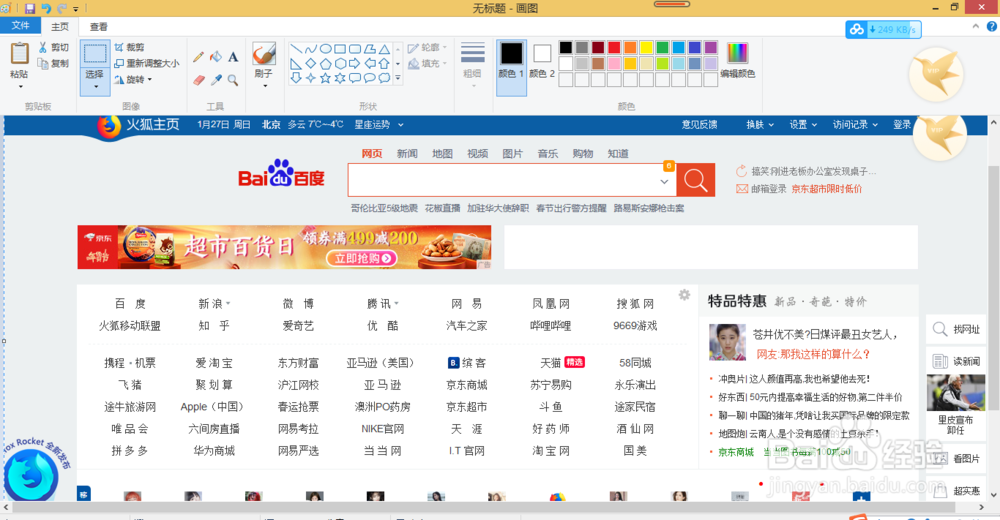This screenshot has width=1000, height=520.
Task: Pick the black color swatch
Action: click(x=566, y=47)
